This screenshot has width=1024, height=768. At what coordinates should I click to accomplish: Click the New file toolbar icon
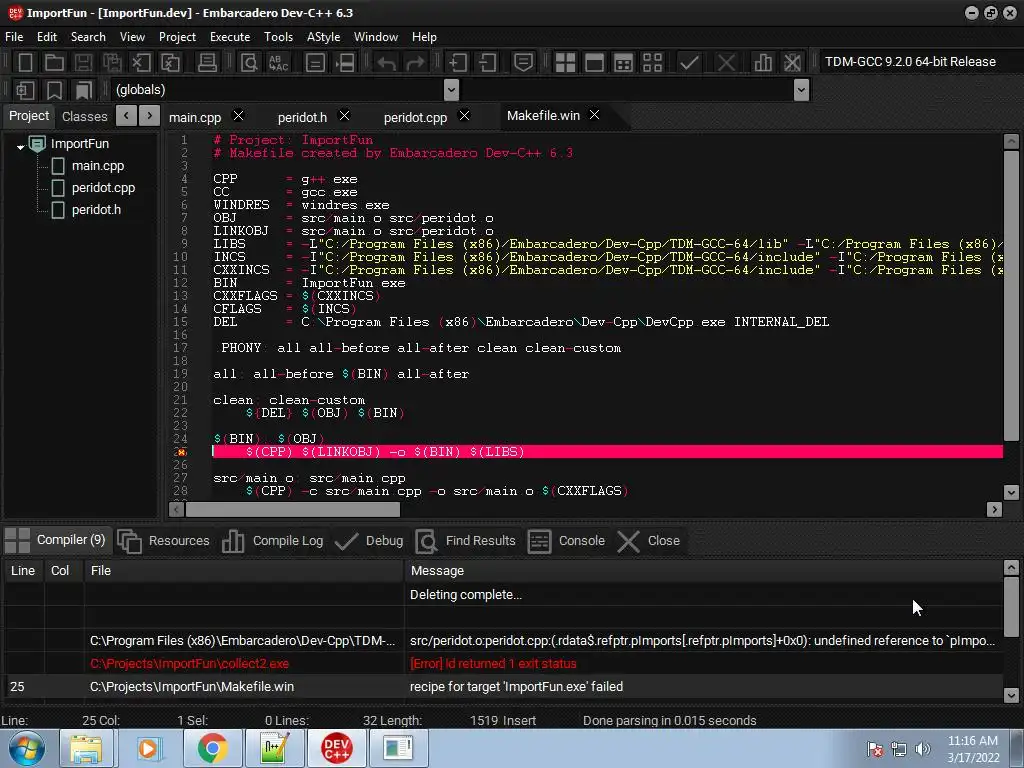coord(25,63)
